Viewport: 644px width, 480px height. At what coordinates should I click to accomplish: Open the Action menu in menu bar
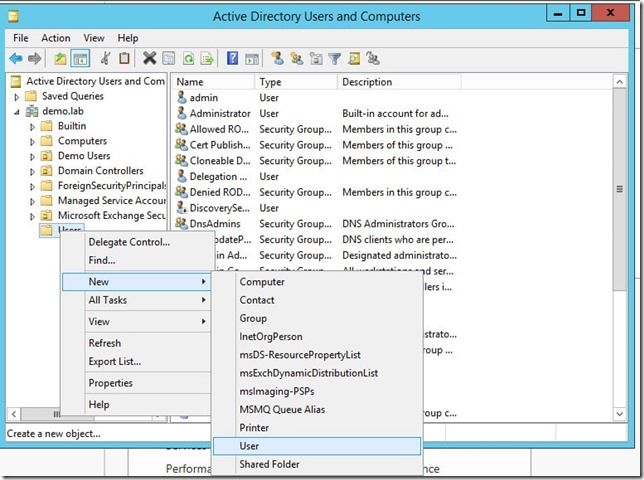[x=56, y=38]
